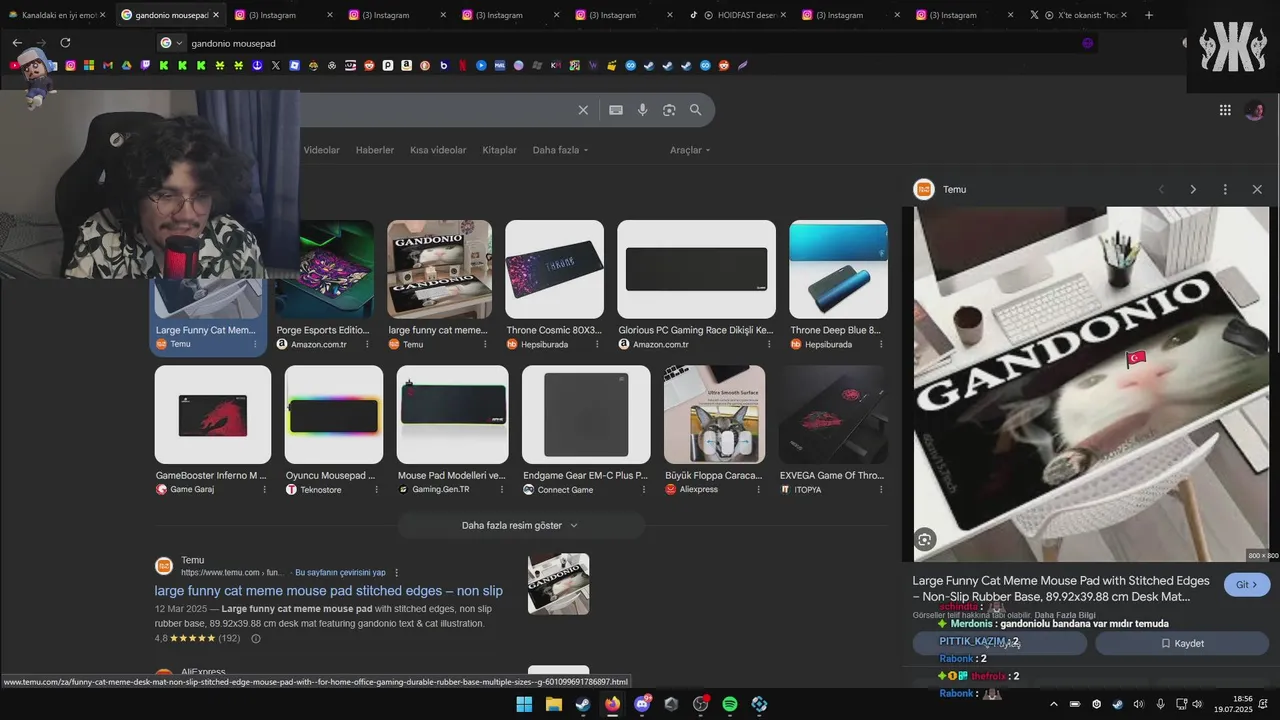Open the Google account profile avatar

pyautogui.click(x=1255, y=110)
